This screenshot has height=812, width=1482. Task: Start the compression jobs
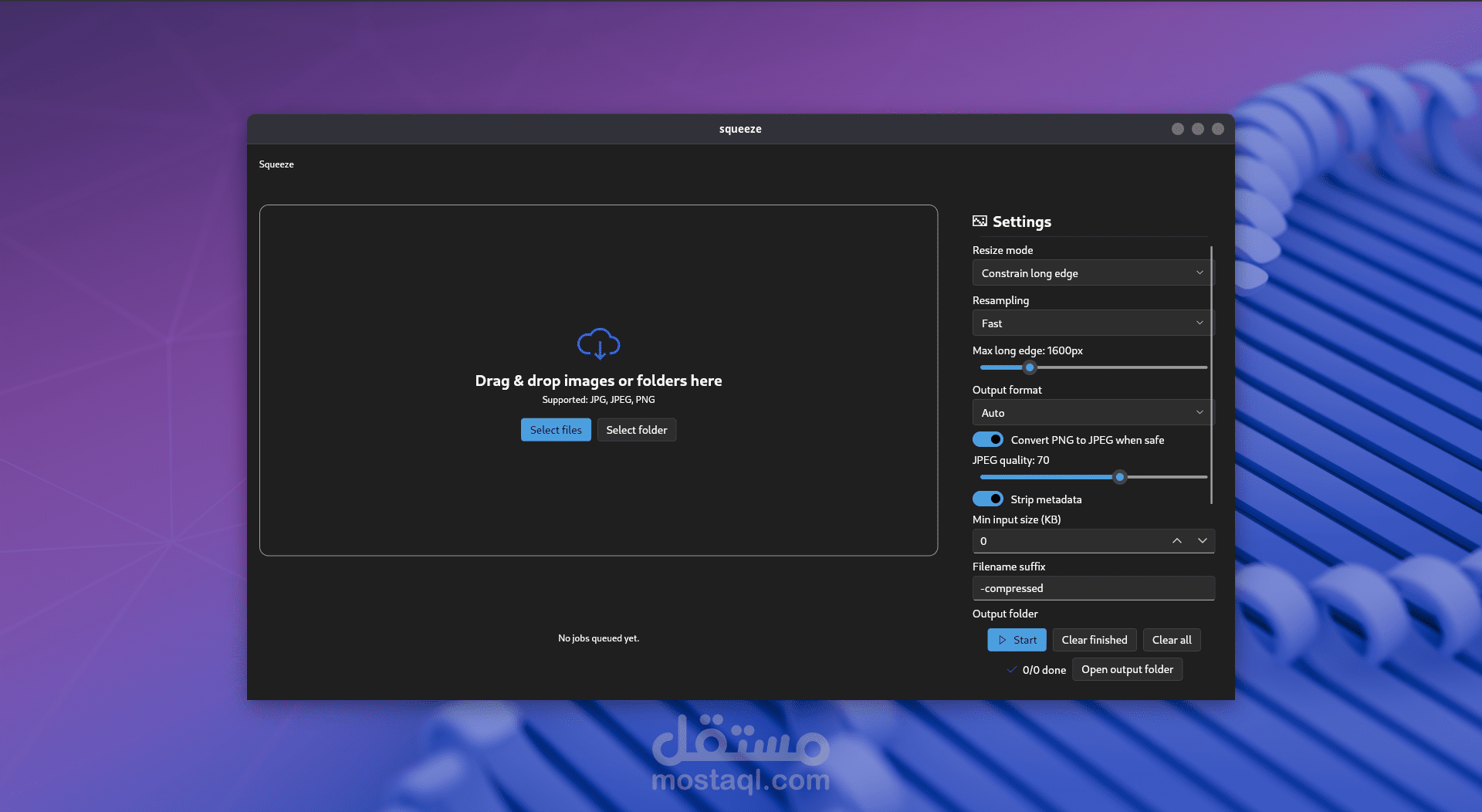[1017, 640]
